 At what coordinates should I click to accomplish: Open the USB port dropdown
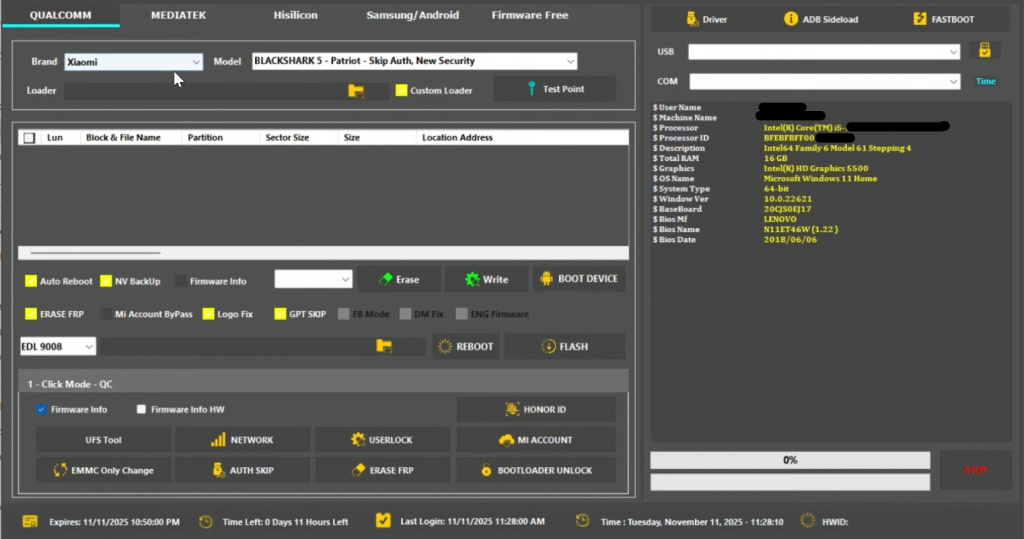824,52
